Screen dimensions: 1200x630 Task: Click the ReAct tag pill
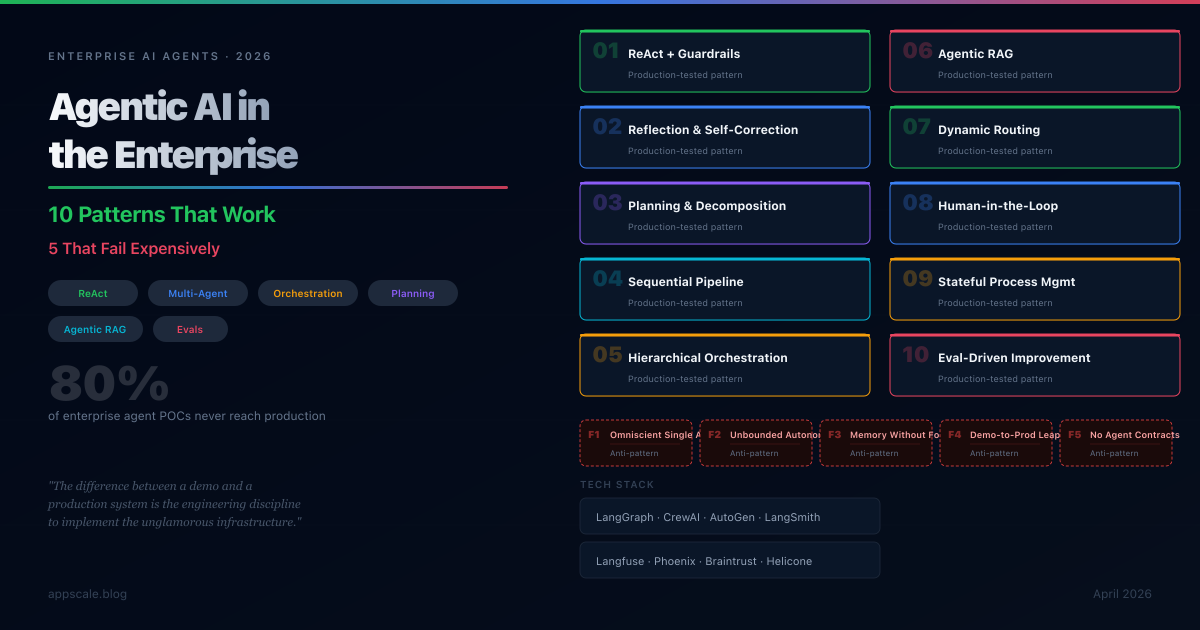point(93,293)
